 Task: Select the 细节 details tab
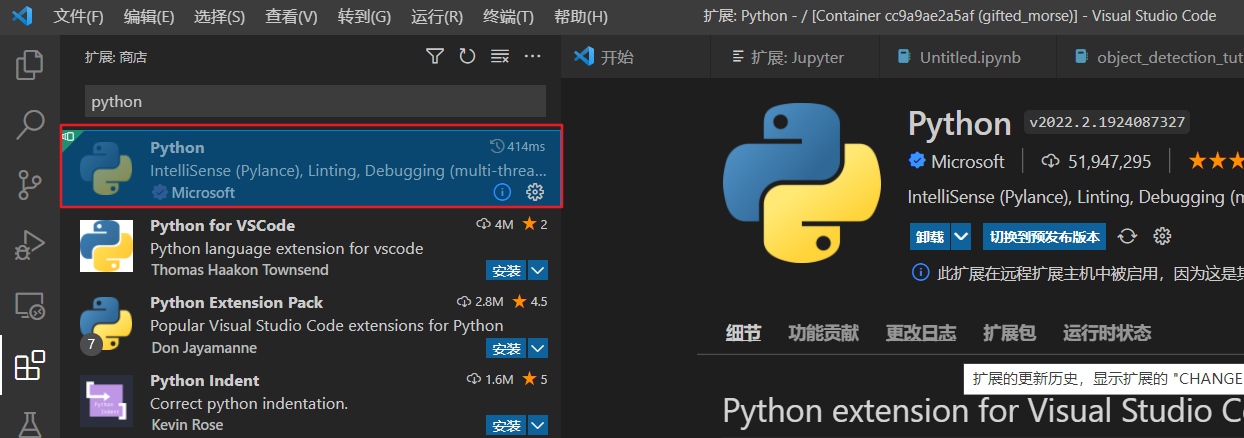(x=743, y=333)
